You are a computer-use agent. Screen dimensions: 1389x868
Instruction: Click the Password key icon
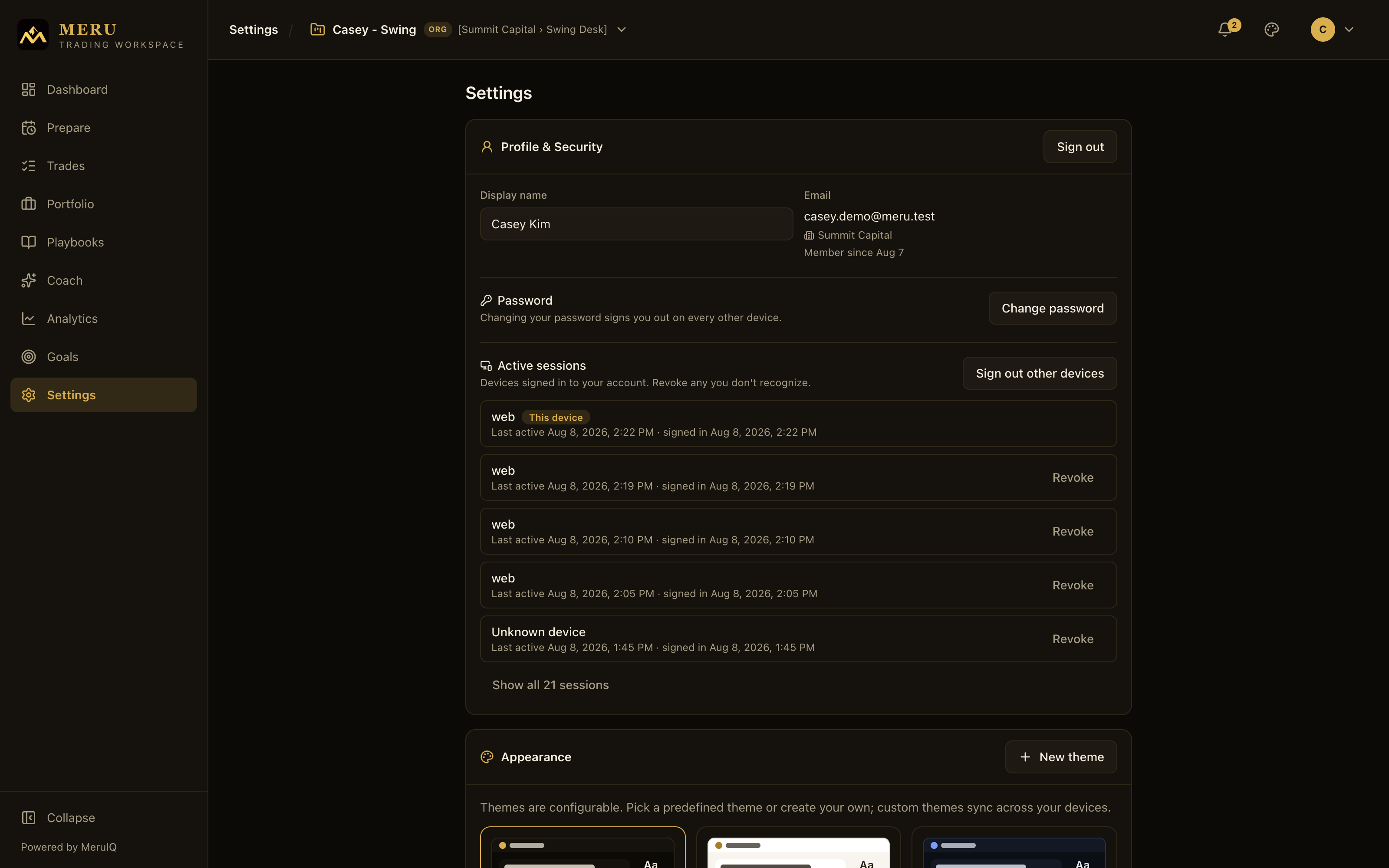pyautogui.click(x=486, y=300)
